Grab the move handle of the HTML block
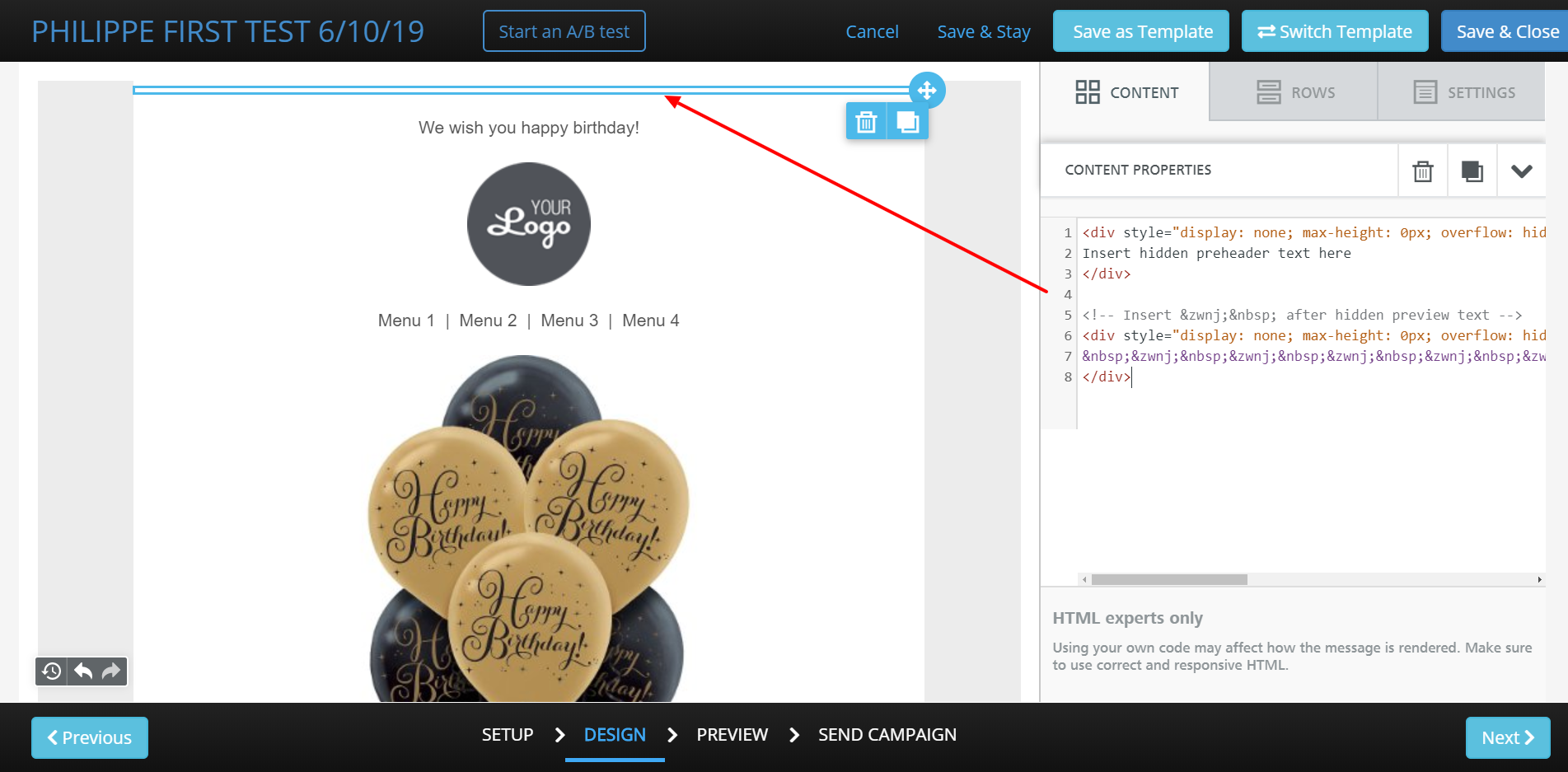 928,91
